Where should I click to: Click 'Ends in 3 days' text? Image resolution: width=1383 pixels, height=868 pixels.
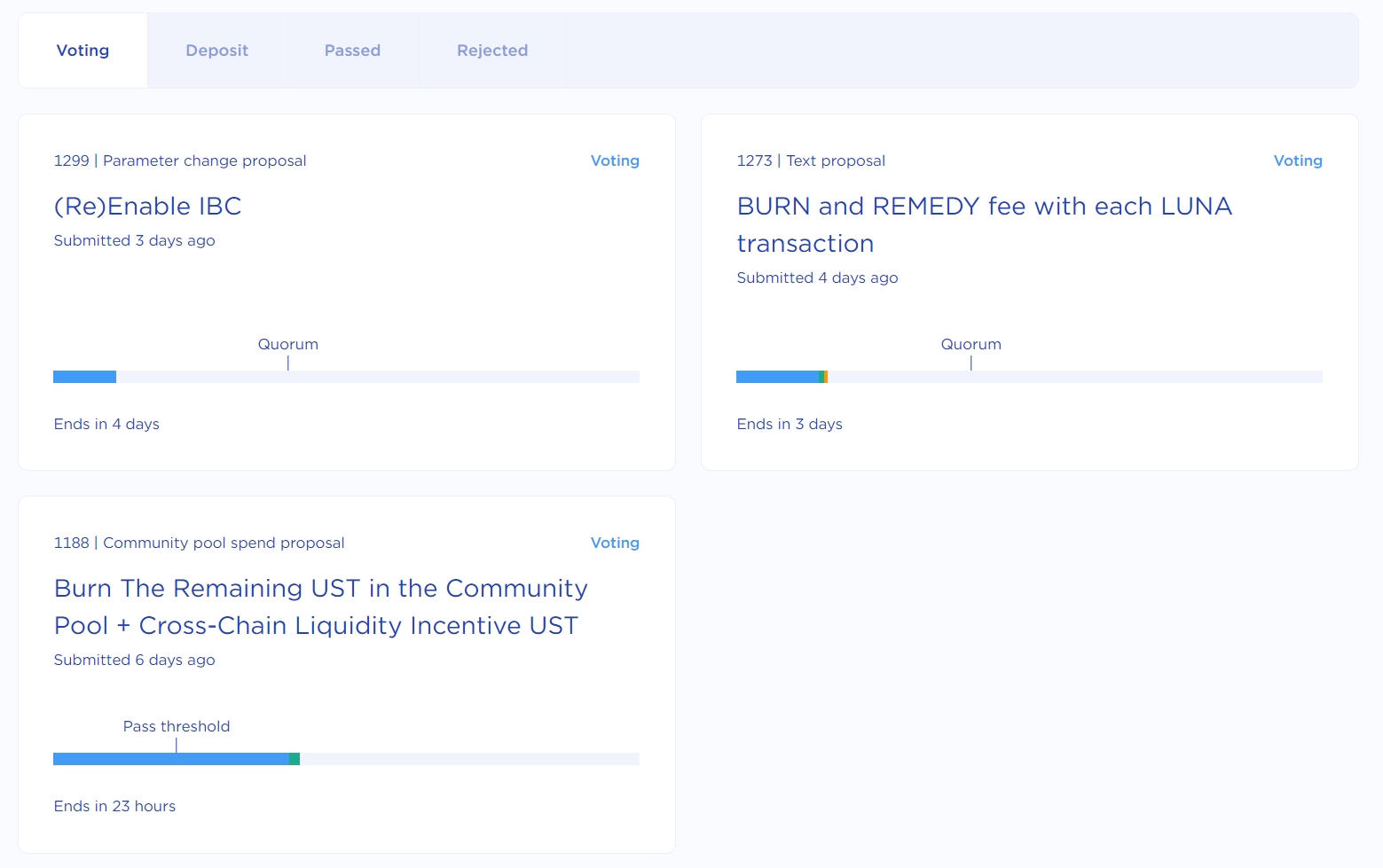click(x=790, y=424)
